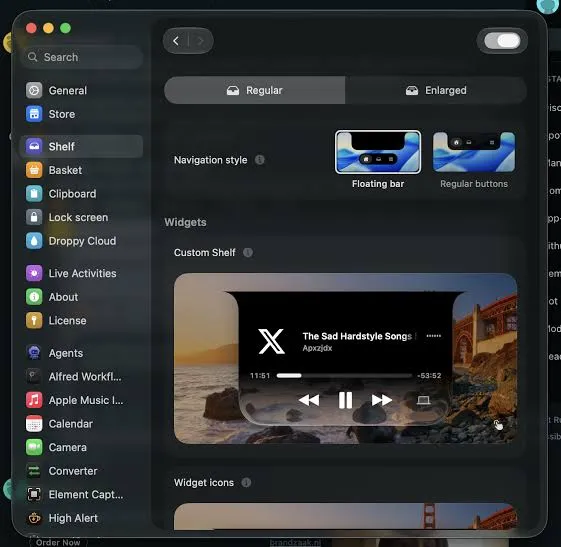Screen dimensions: 561x547
Task: Click elapsed time 11:51
Action: 260,376
